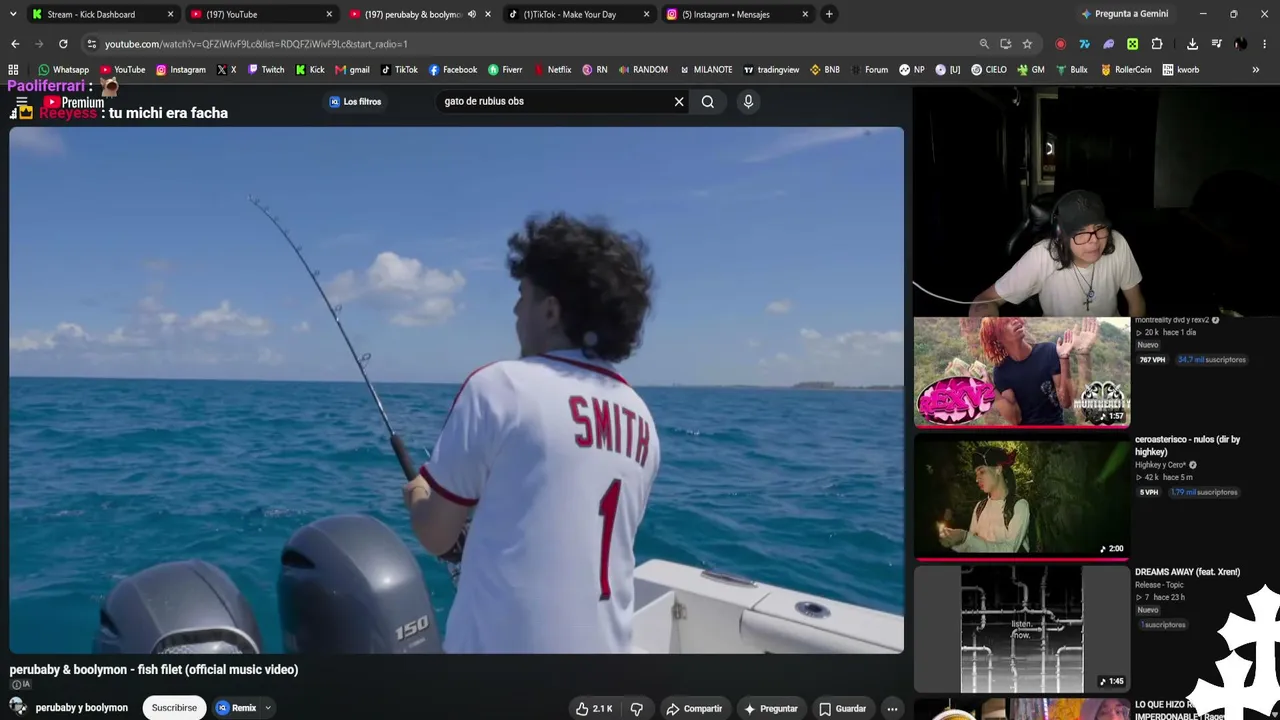
Task: Open the Twitch bookmark
Action: (x=266, y=70)
